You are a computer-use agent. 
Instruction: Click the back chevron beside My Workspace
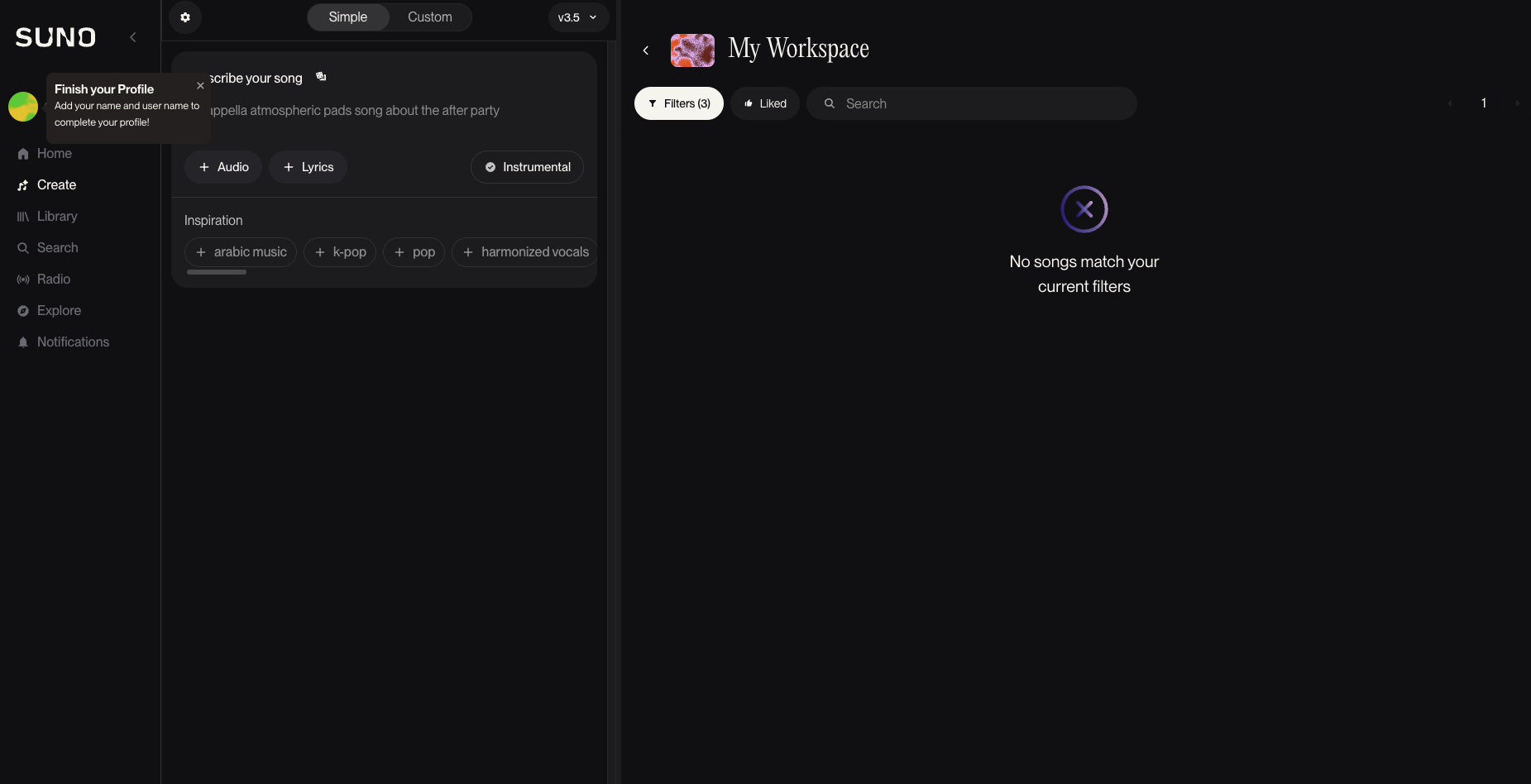pyautogui.click(x=646, y=50)
